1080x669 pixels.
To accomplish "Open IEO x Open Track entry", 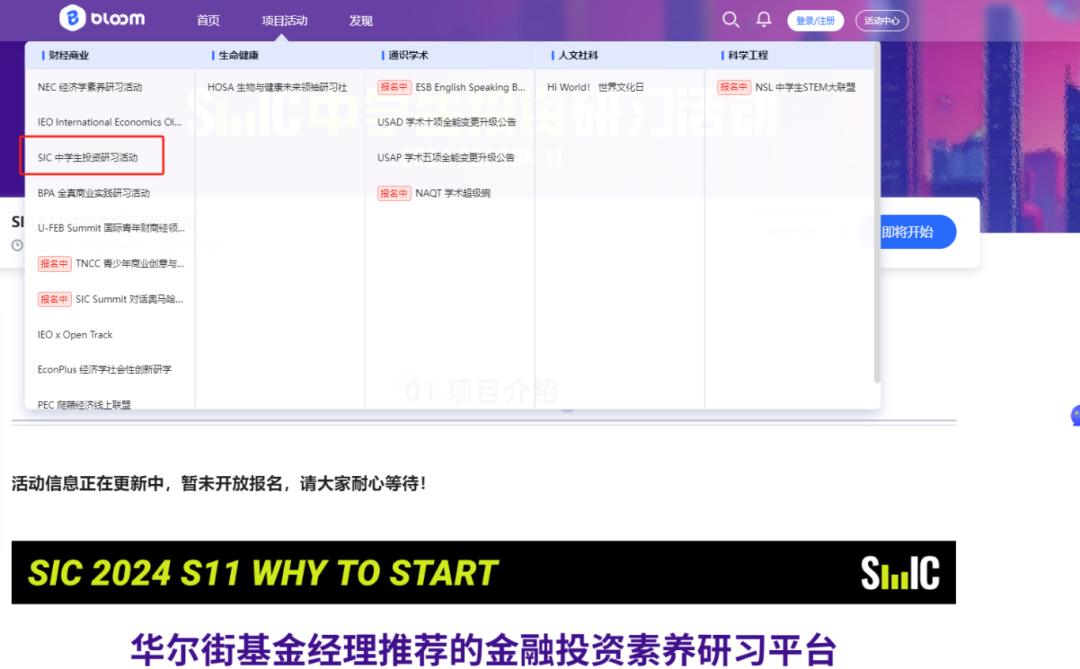I will (75, 334).
